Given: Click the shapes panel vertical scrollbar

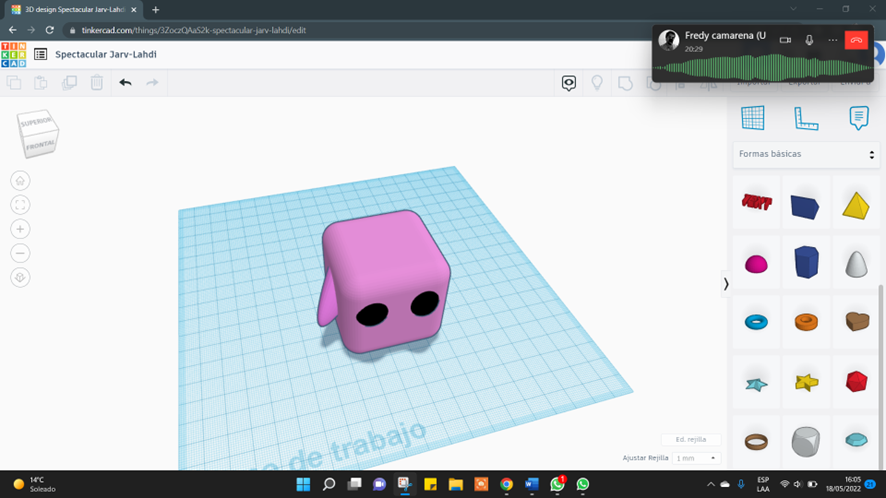Looking at the screenshot, I should tap(881, 376).
